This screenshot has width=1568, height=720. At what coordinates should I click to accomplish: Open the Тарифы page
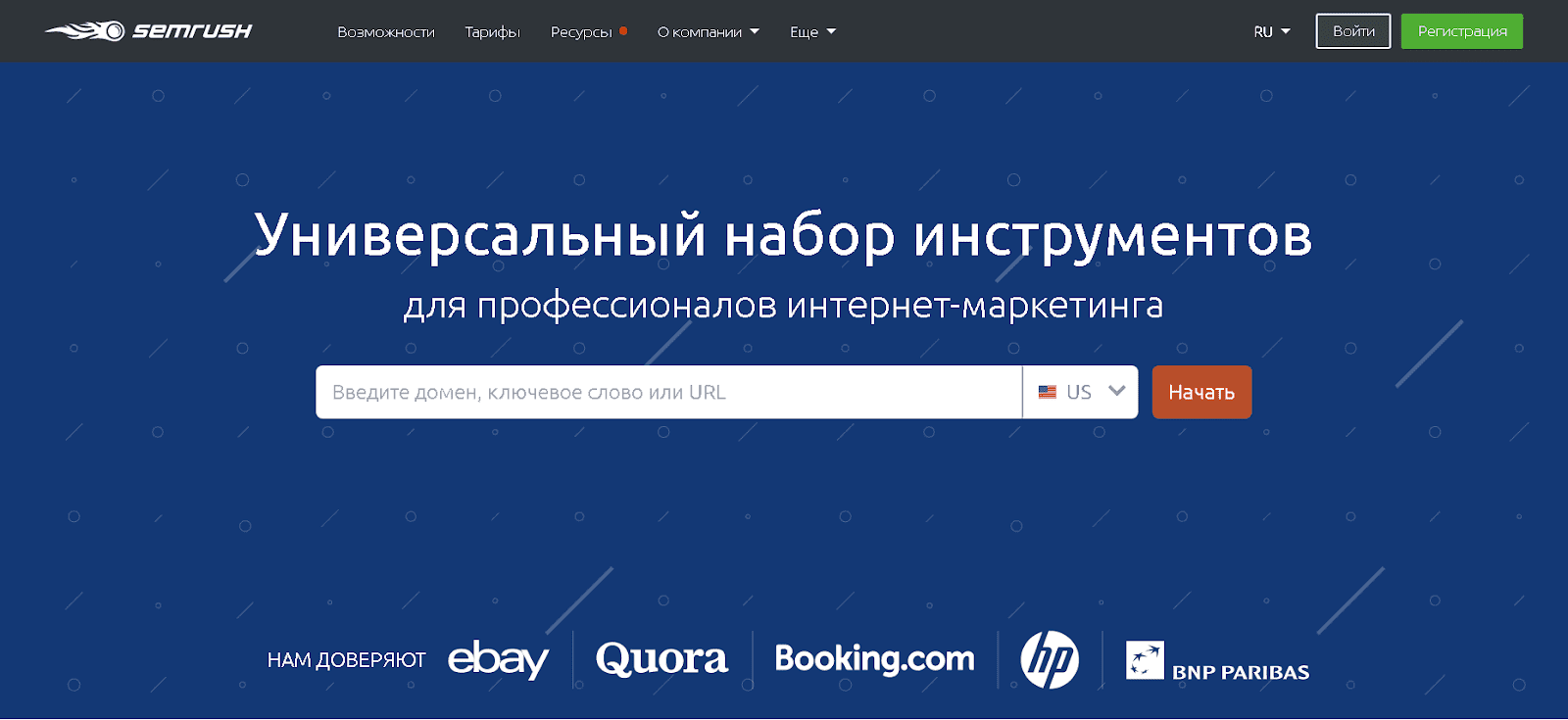(x=492, y=32)
